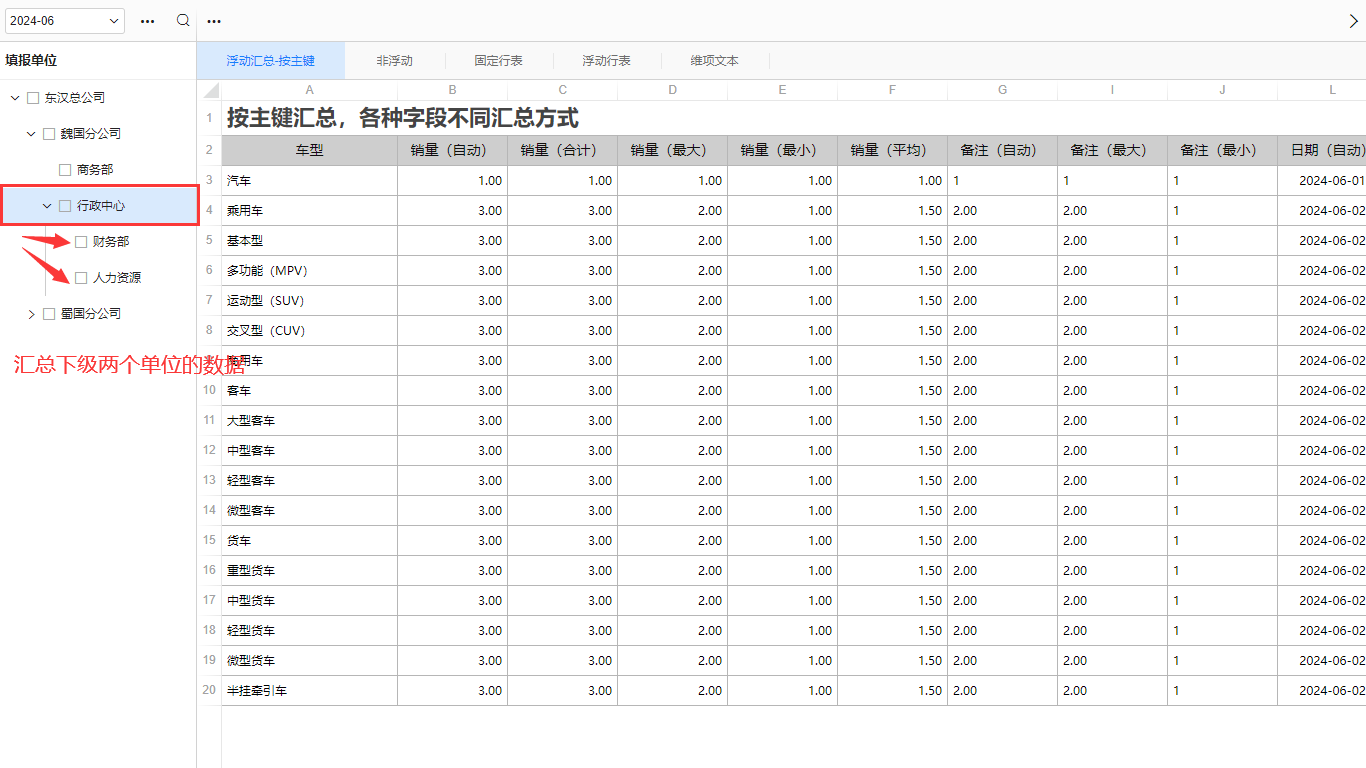Image resolution: width=1366 pixels, height=768 pixels.
Task: Select the 维项文本 tab
Action: pyautogui.click(x=714, y=61)
